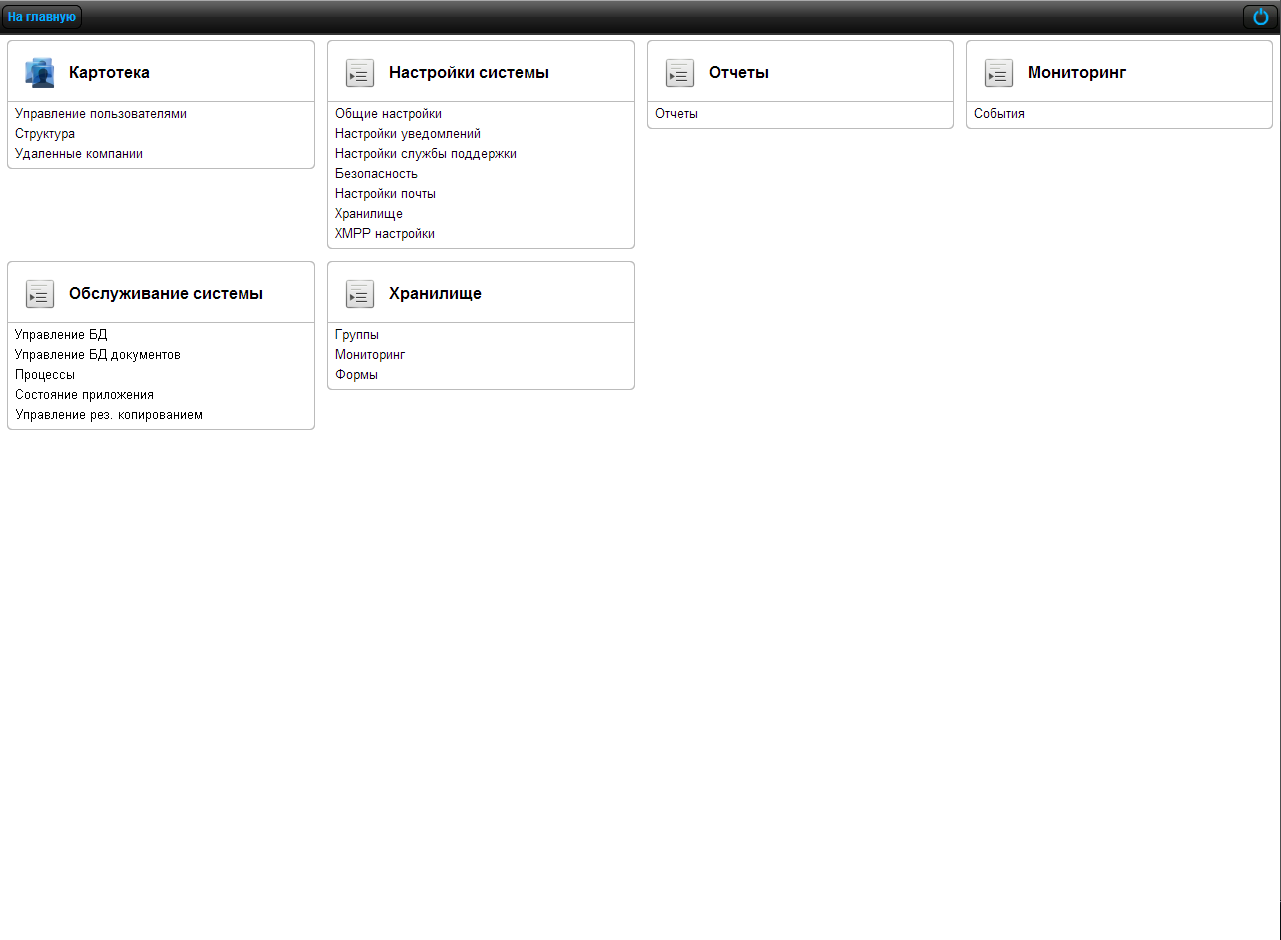
Task: Open Хранилище link under Настройки системы
Action: (369, 214)
